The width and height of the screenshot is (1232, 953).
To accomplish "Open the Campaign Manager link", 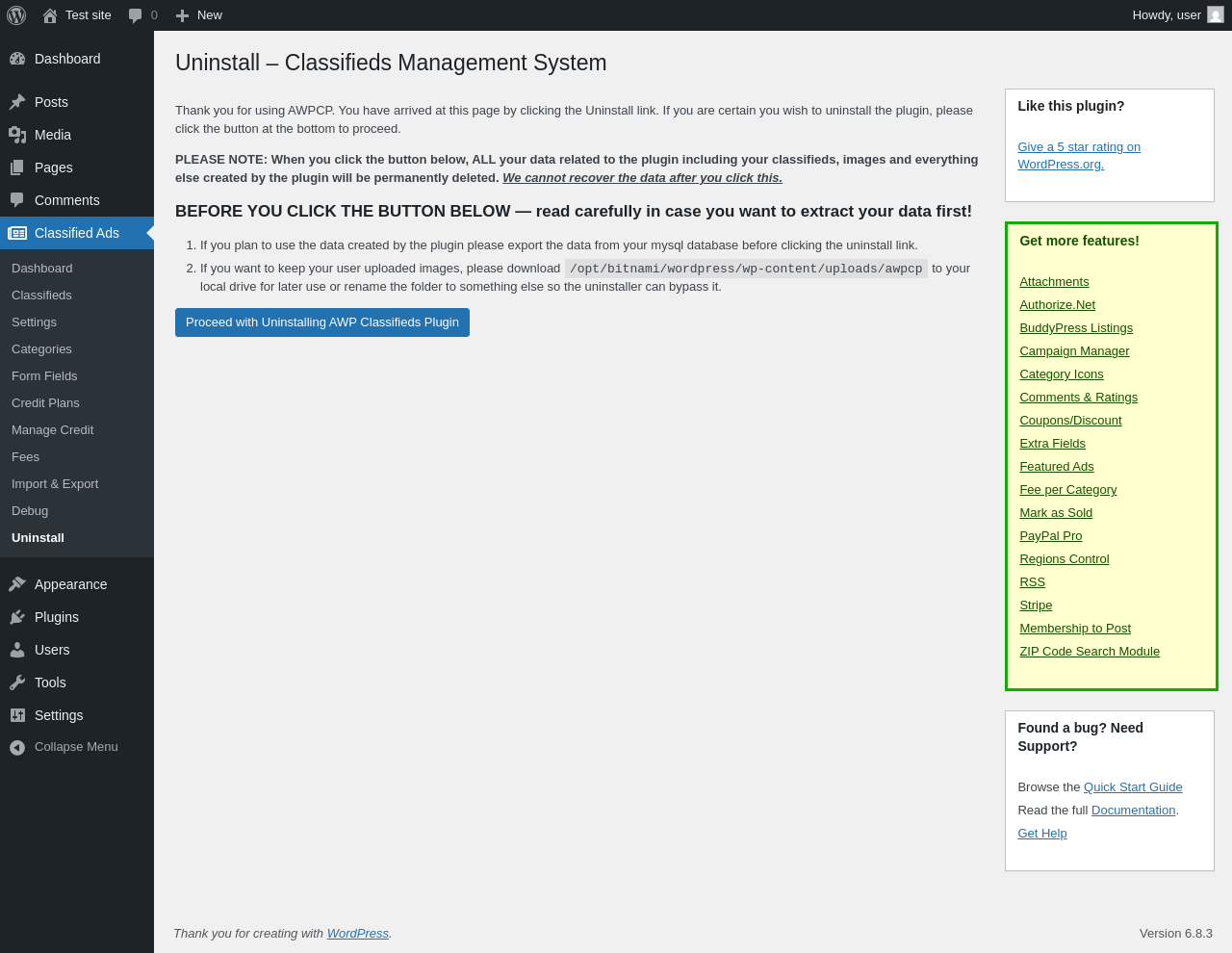I will 1074,351.
